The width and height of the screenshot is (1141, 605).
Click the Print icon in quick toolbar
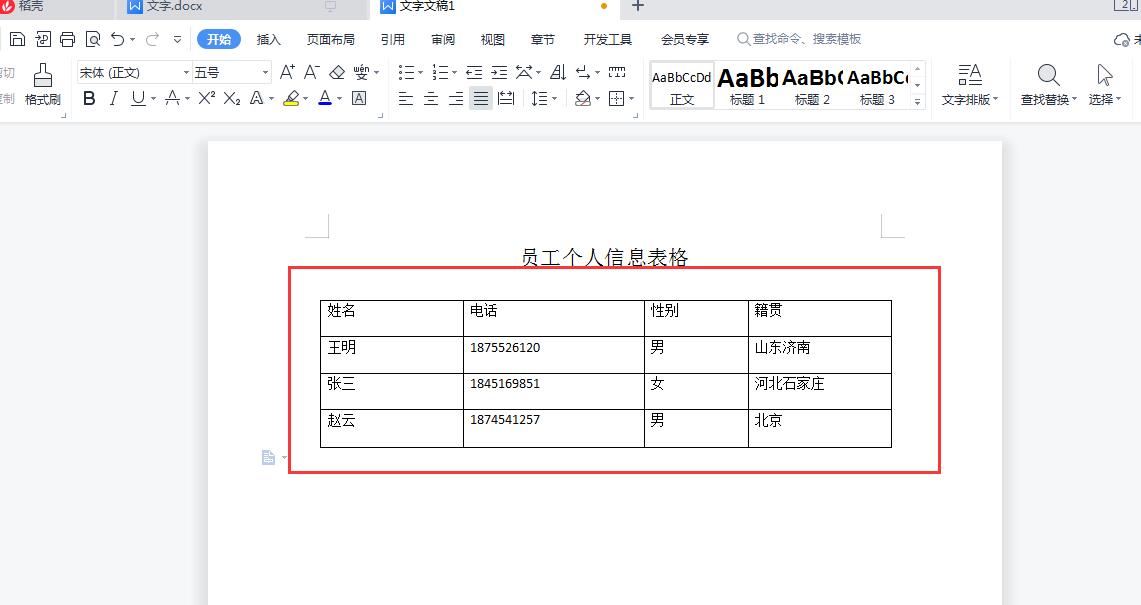pyautogui.click(x=68, y=39)
